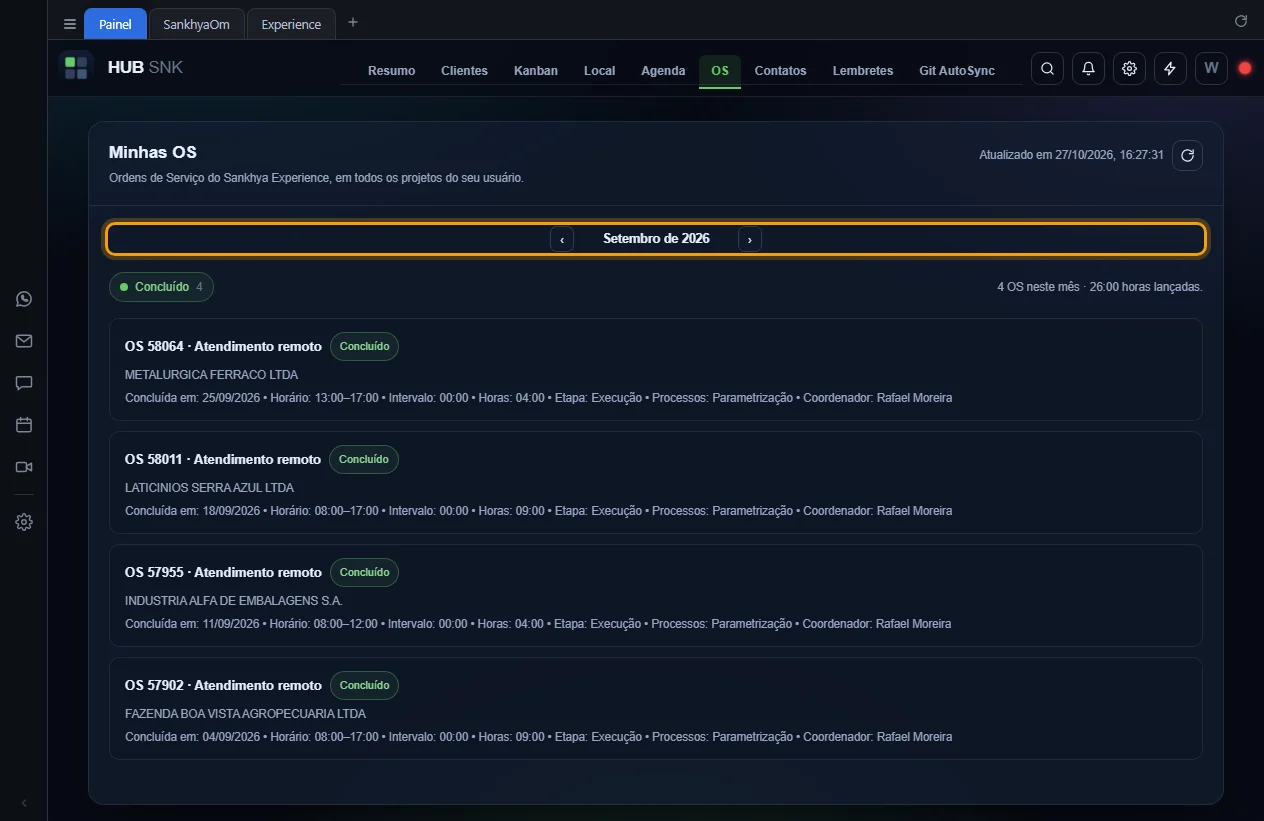Collapse the left sidebar with chevron

tap(24, 803)
